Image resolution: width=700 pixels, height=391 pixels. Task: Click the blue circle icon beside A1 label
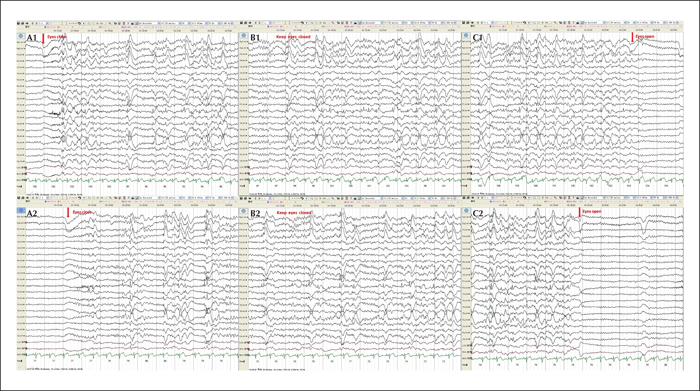pyautogui.click(x=21, y=36)
